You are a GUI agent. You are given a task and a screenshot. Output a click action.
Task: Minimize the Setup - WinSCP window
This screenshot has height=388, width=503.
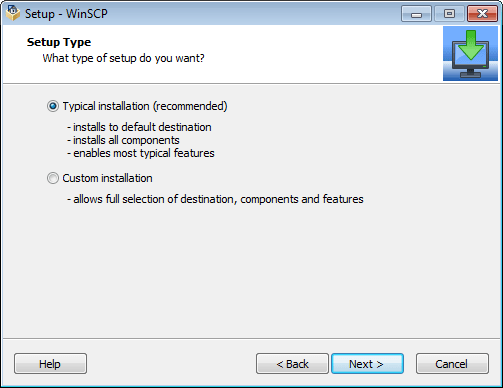[x=416, y=14]
